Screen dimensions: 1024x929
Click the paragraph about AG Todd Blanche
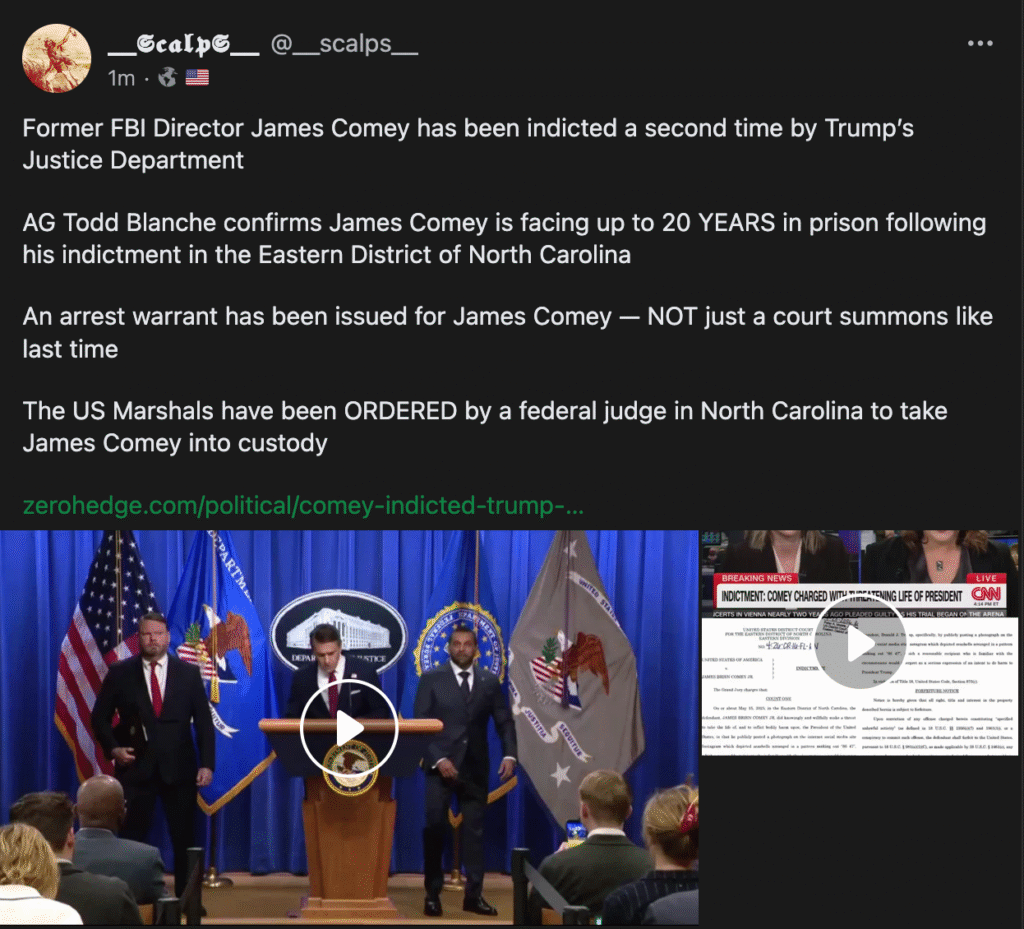pyautogui.click(x=504, y=238)
